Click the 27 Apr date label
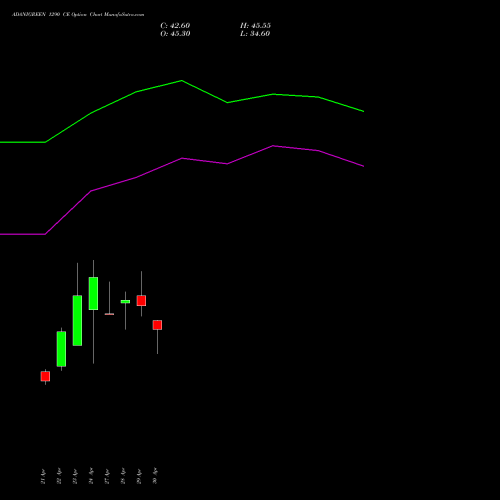Screen dimensions: 500x500 point(107,476)
